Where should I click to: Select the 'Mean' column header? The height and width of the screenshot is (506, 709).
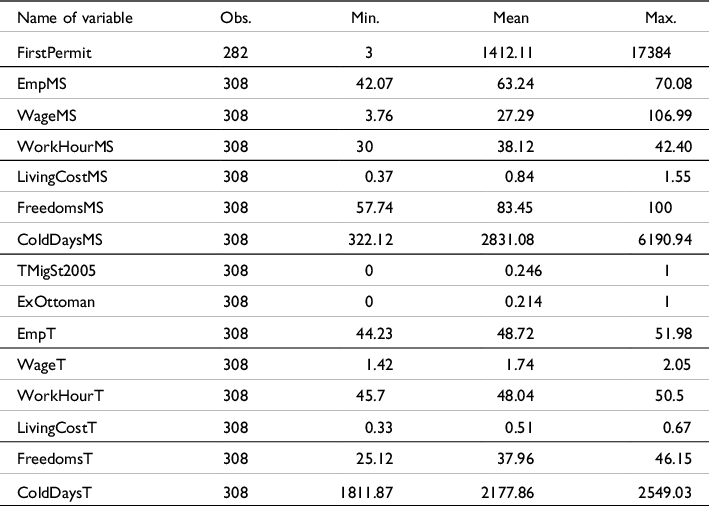(513, 19)
